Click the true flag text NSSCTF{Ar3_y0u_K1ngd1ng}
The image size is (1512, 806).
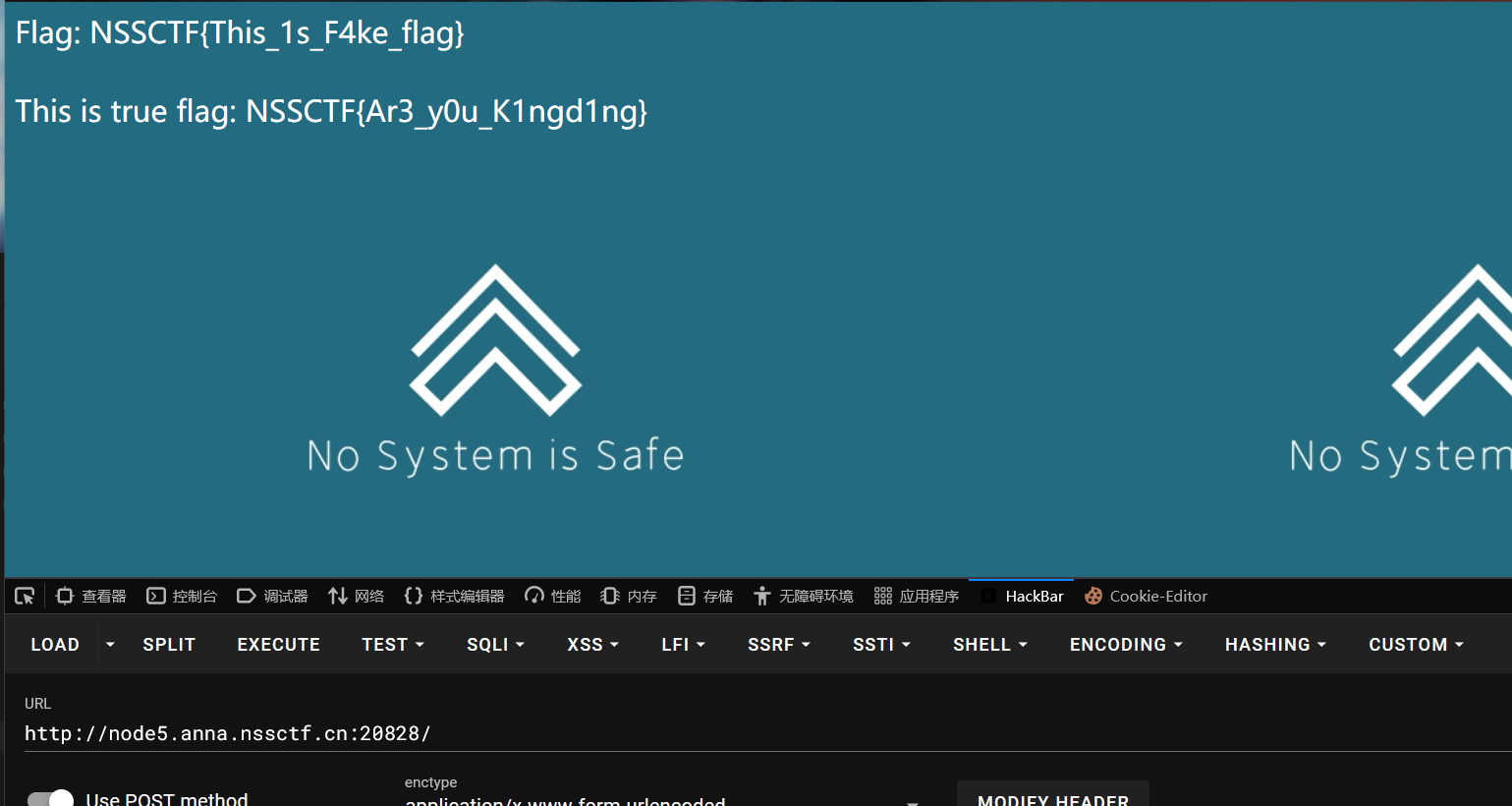pos(447,111)
